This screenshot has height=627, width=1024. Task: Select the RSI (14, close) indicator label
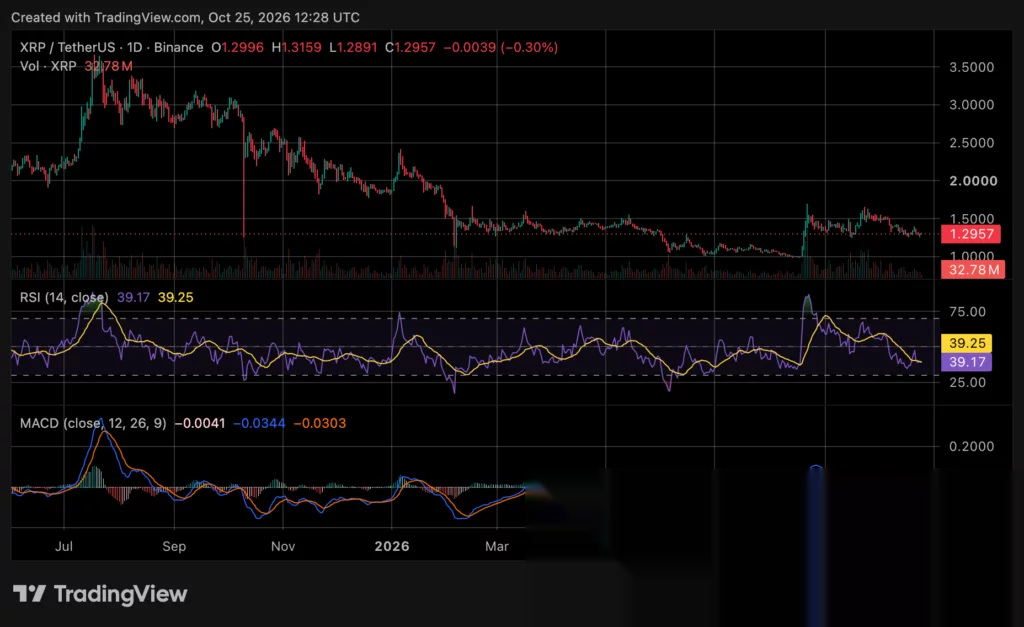point(64,297)
